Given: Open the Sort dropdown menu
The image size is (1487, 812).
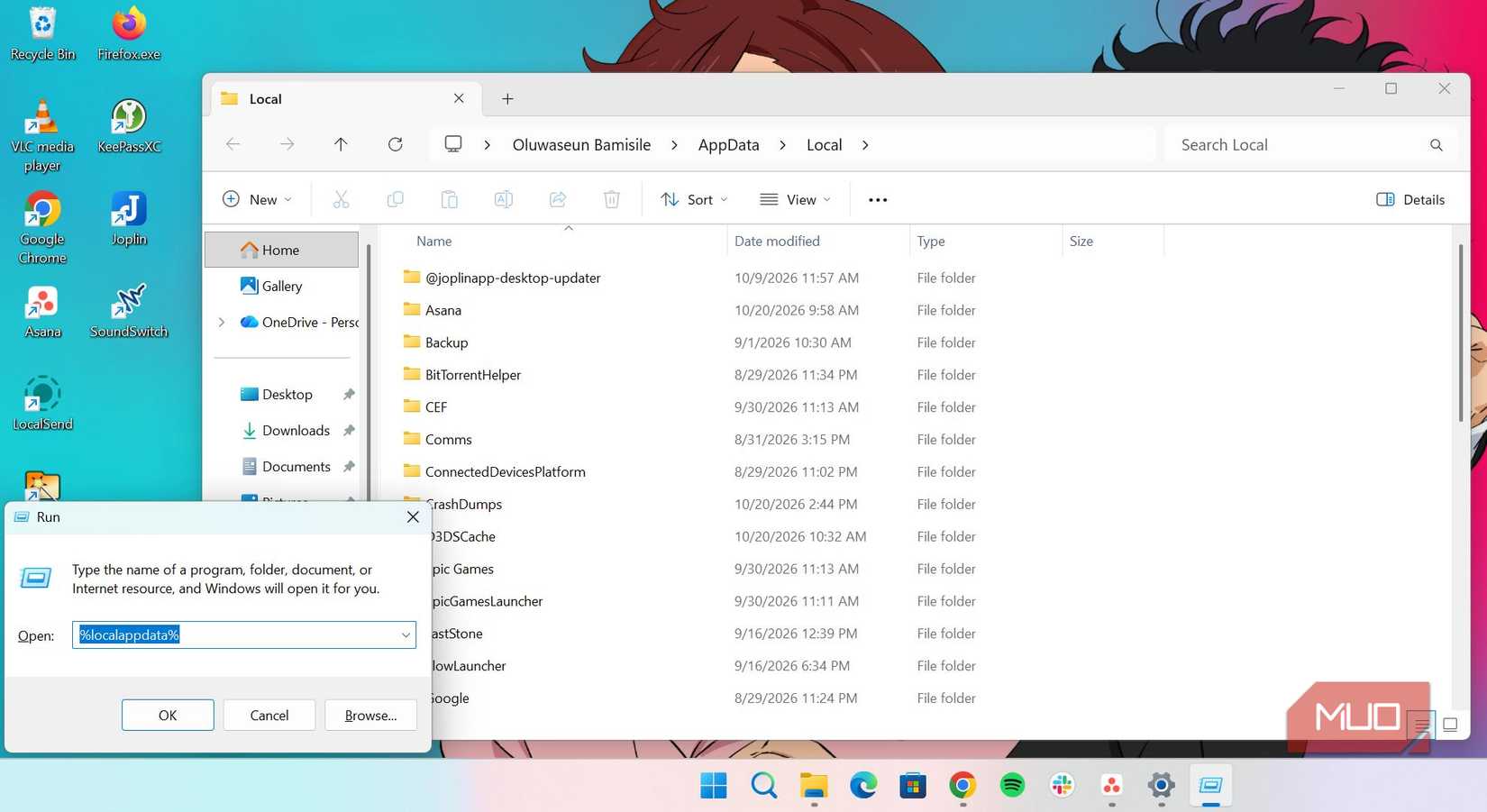Looking at the screenshot, I should pyautogui.click(x=694, y=199).
